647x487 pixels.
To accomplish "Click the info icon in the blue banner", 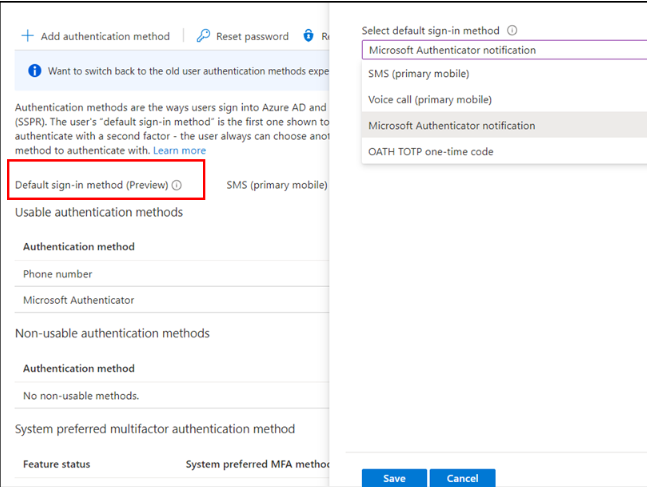I will tap(34, 71).
